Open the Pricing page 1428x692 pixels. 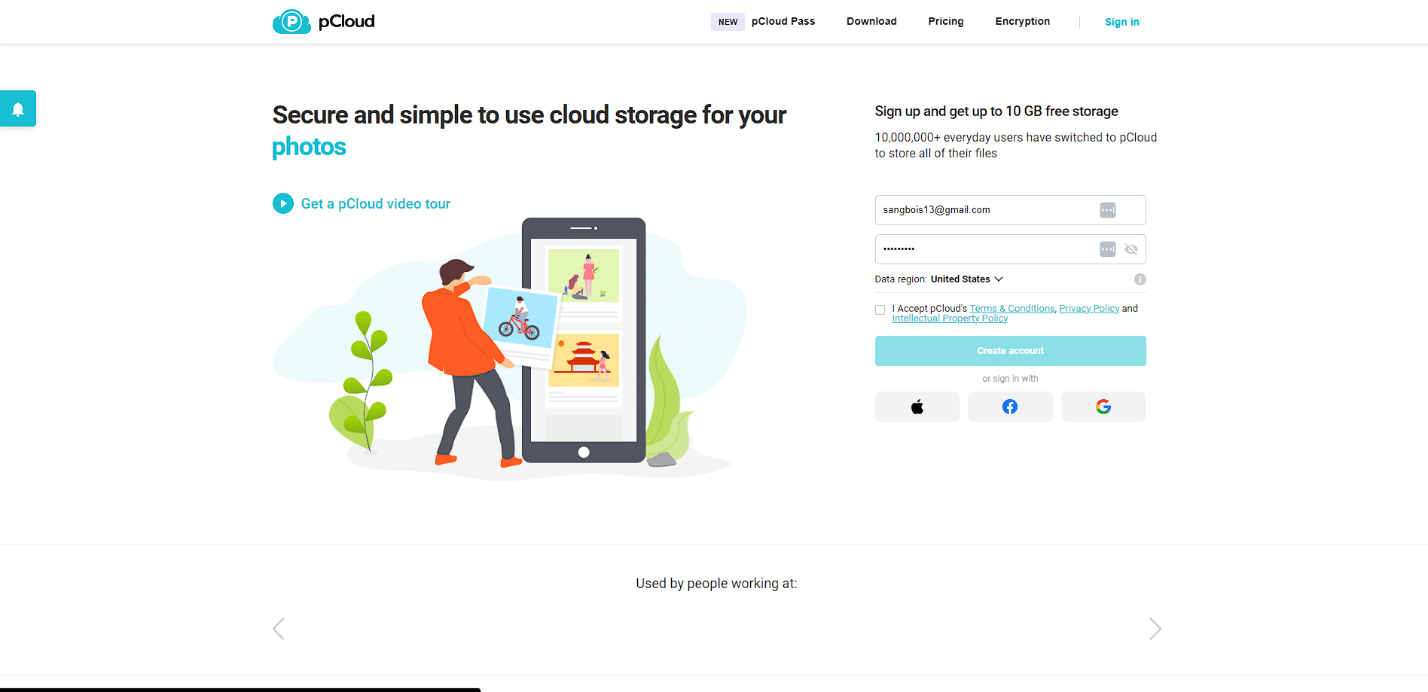tap(946, 21)
